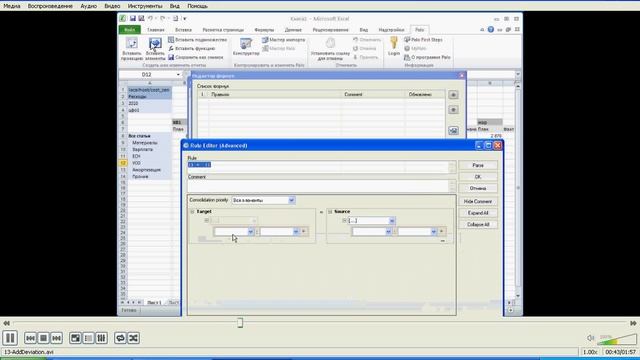Open the Palo Конструктор modeller icon
This screenshot has height=360, width=640.
(x=246, y=47)
